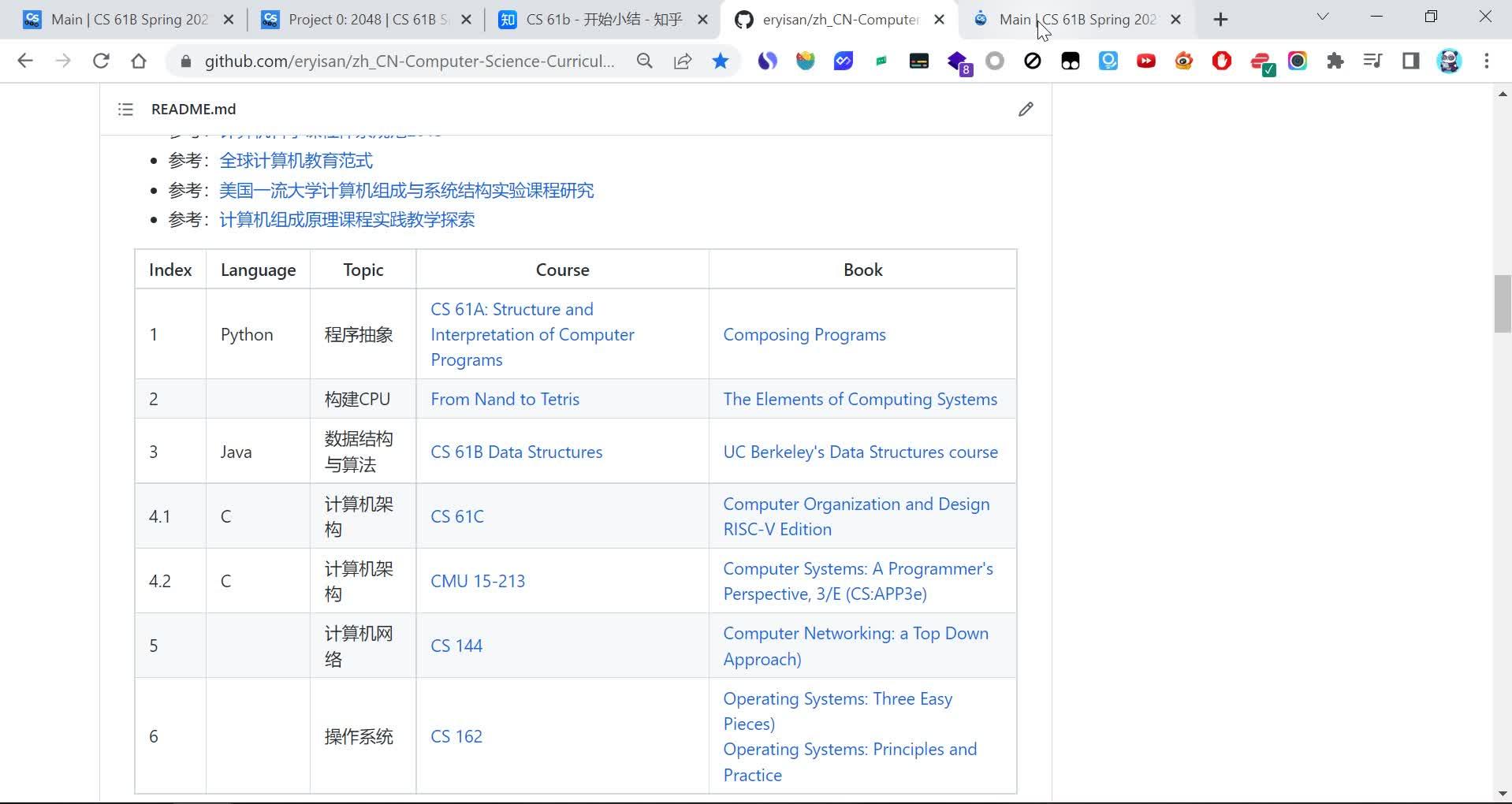This screenshot has width=1512, height=804.
Task: Open the From Nand to Tetris link
Action: (x=505, y=399)
